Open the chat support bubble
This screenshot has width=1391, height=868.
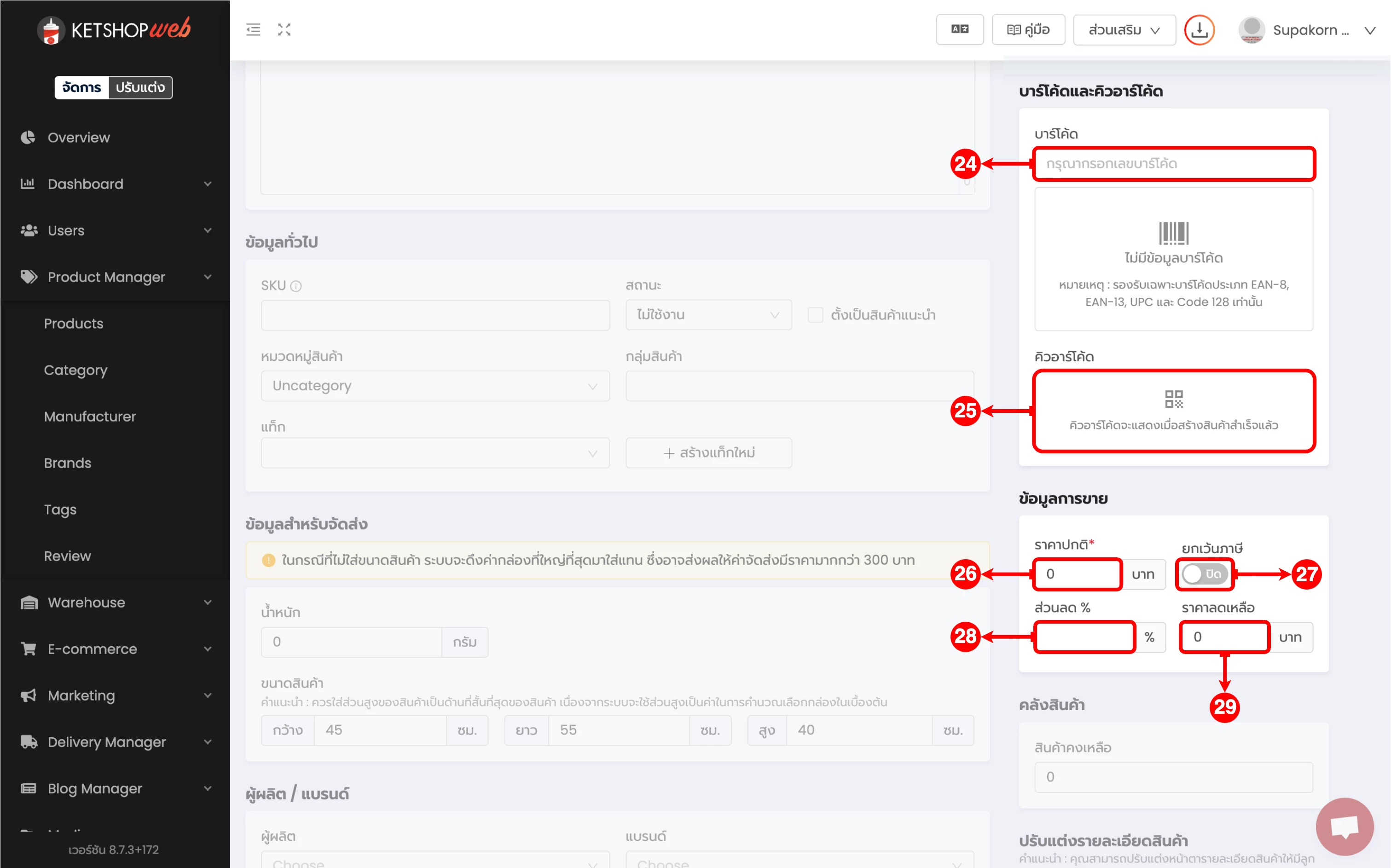1345,827
